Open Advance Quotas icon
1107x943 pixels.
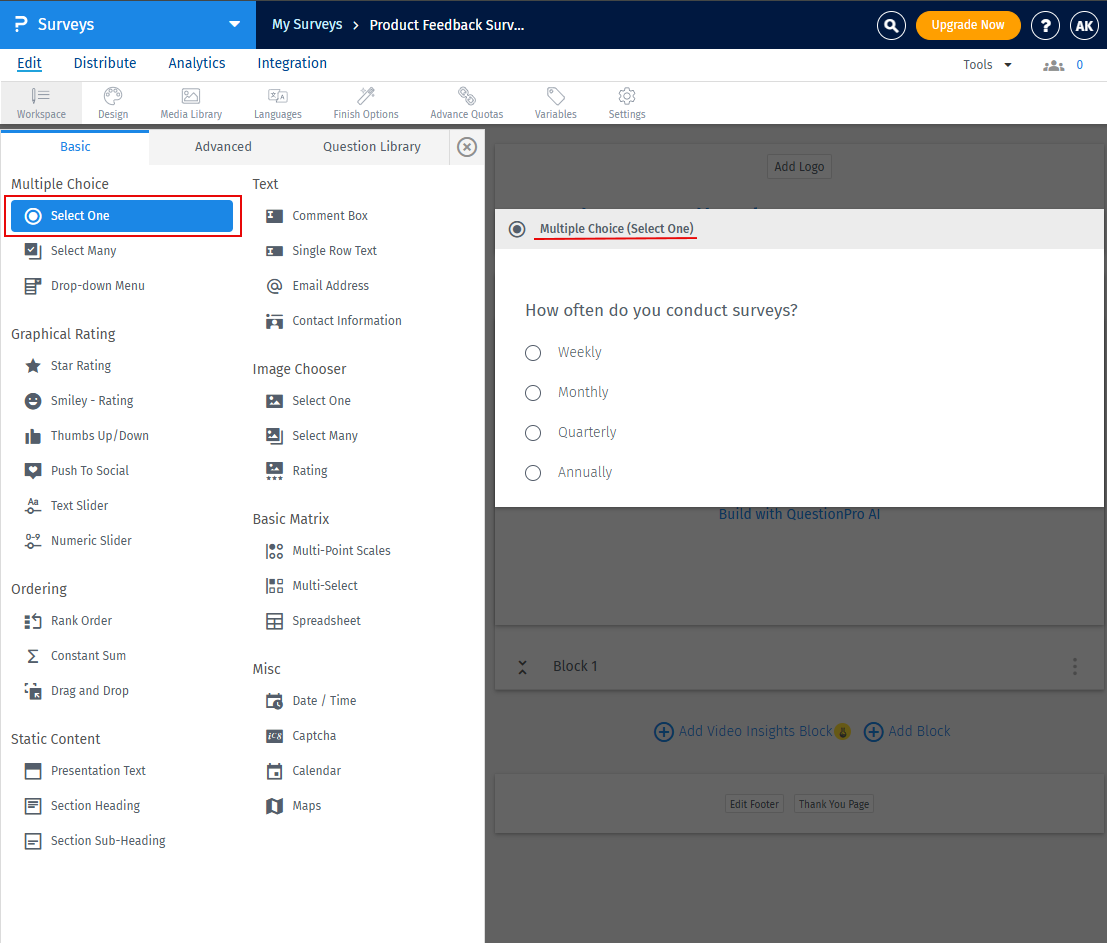pyautogui.click(x=466, y=97)
